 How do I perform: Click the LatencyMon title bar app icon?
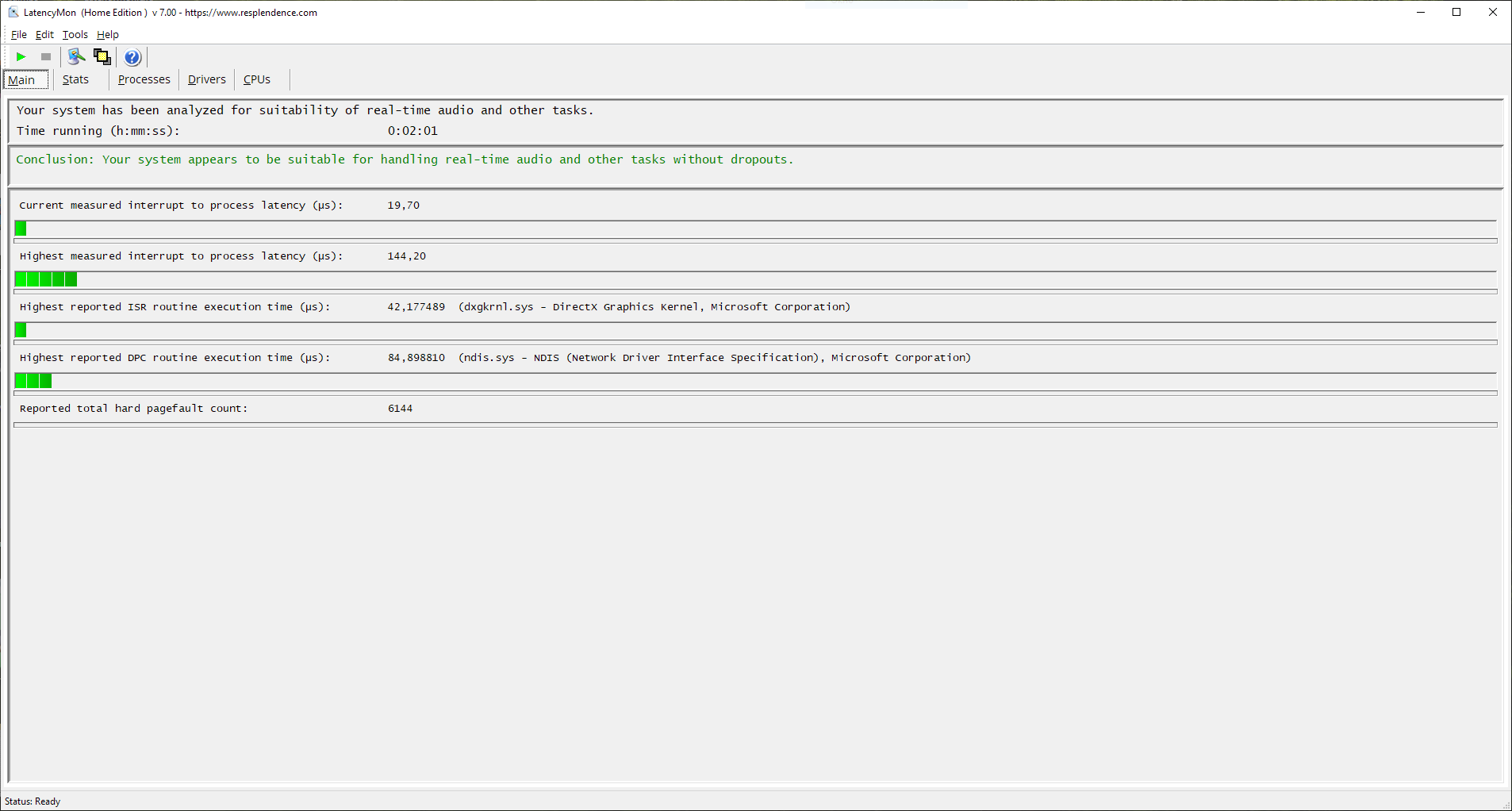13,12
